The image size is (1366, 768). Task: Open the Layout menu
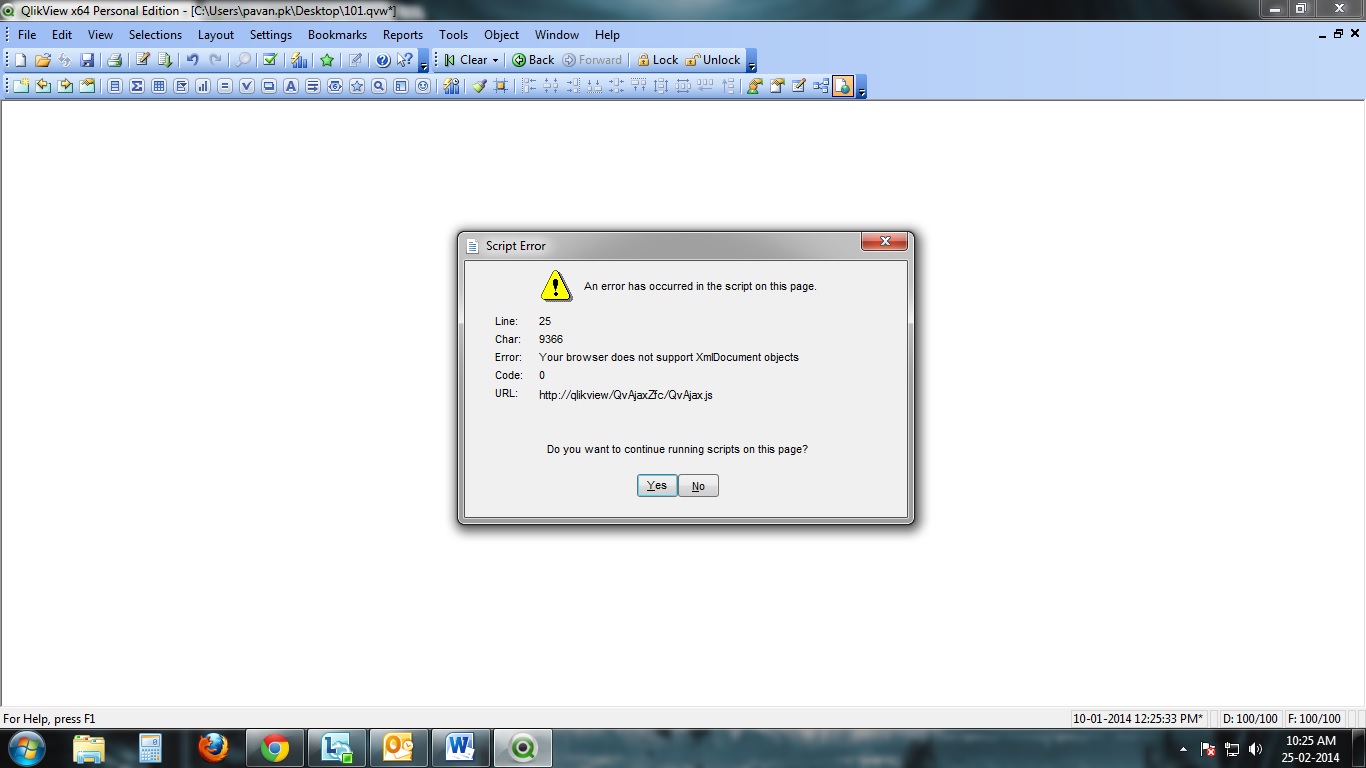click(x=216, y=34)
